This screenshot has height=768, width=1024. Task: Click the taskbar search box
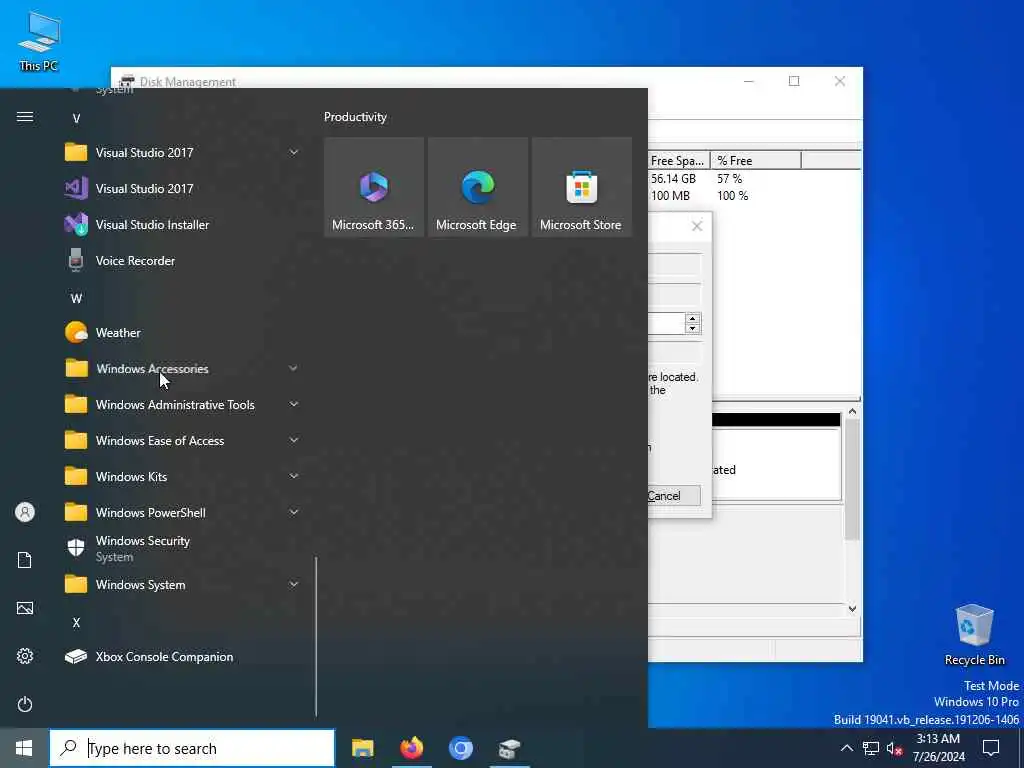point(192,748)
